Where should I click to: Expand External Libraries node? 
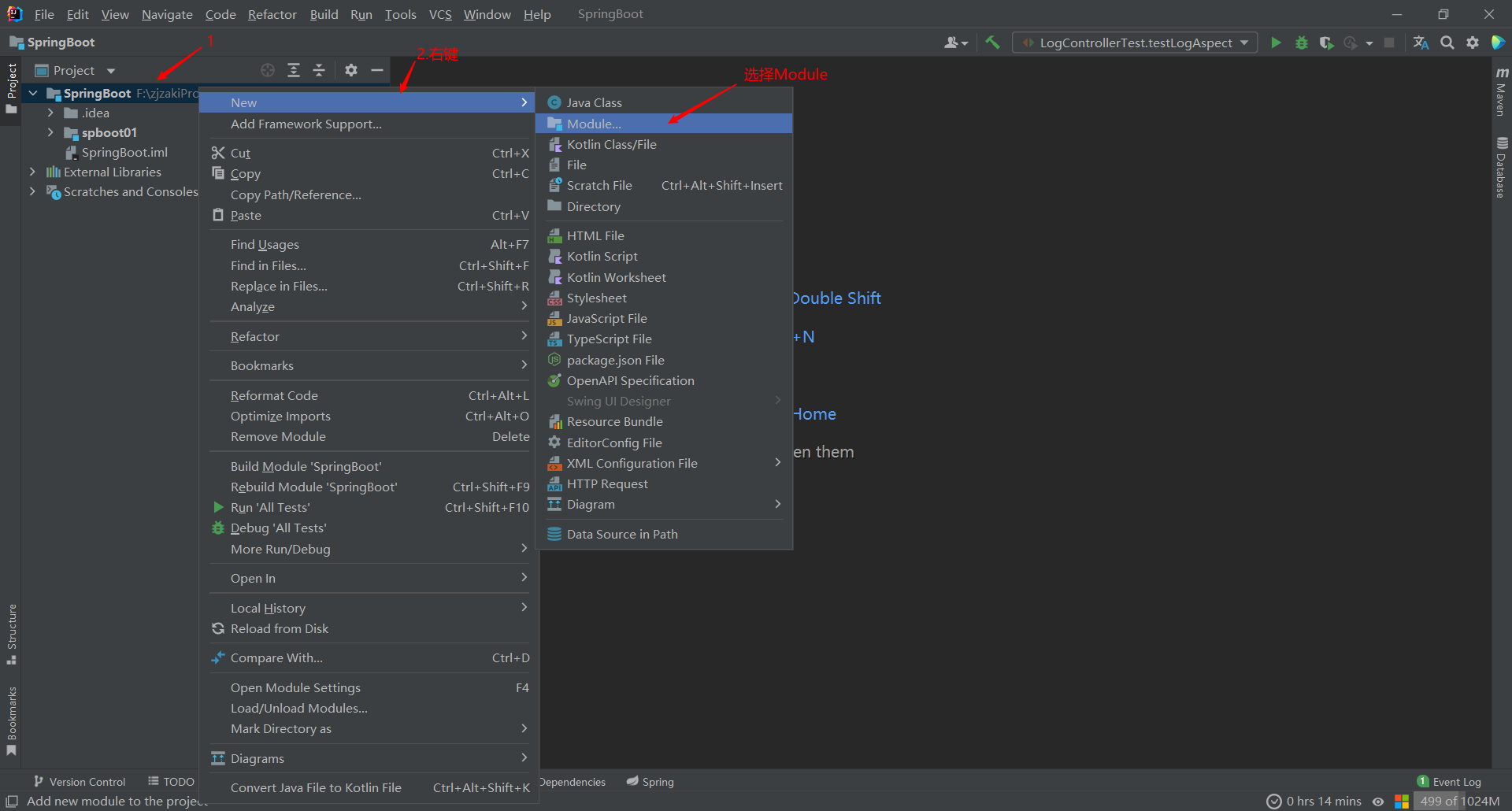coord(32,172)
